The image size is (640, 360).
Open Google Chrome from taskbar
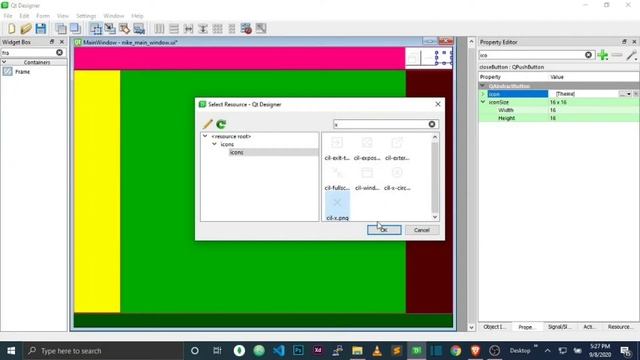(456, 351)
